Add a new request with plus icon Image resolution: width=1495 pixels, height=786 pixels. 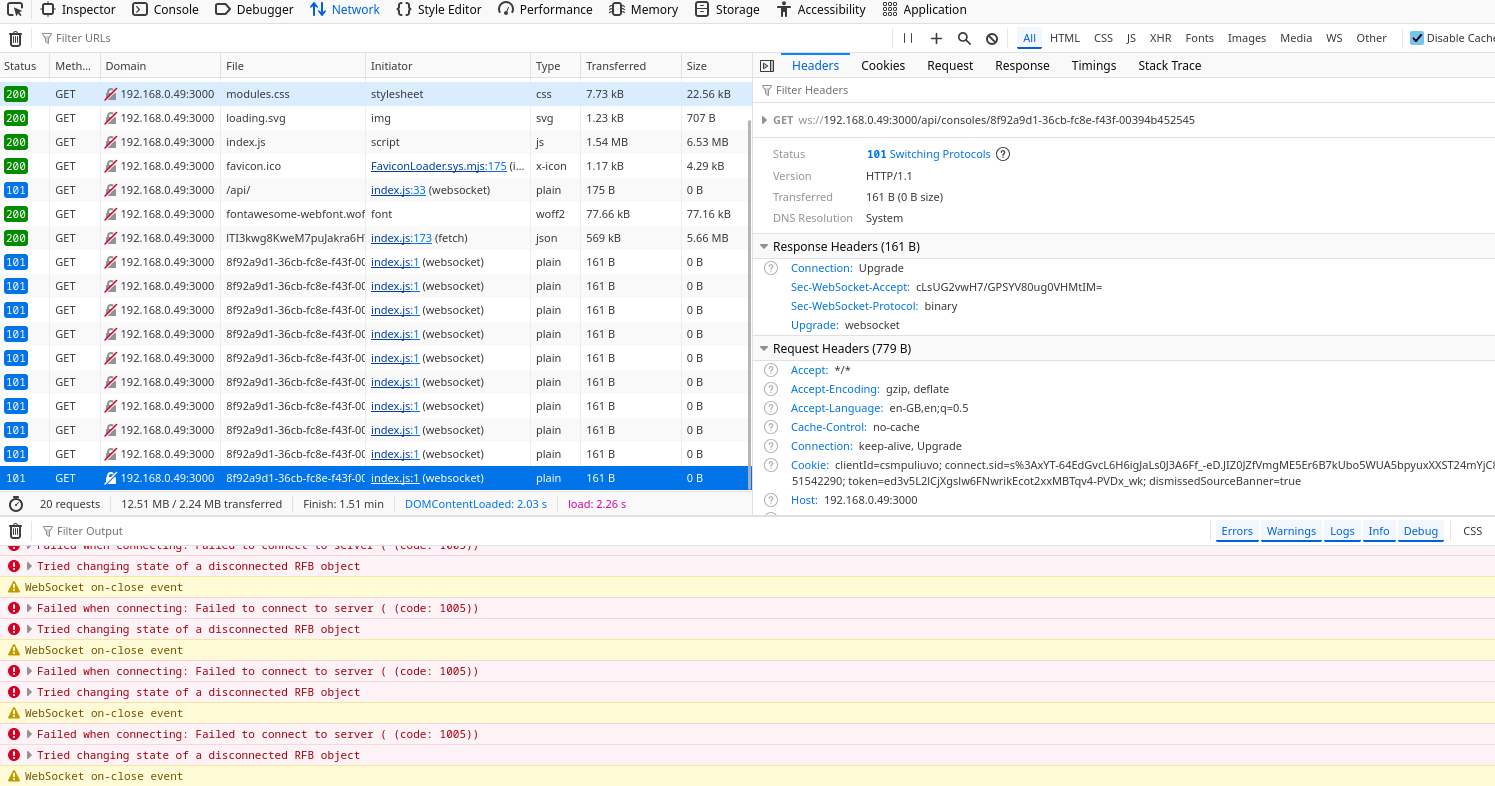(x=936, y=38)
